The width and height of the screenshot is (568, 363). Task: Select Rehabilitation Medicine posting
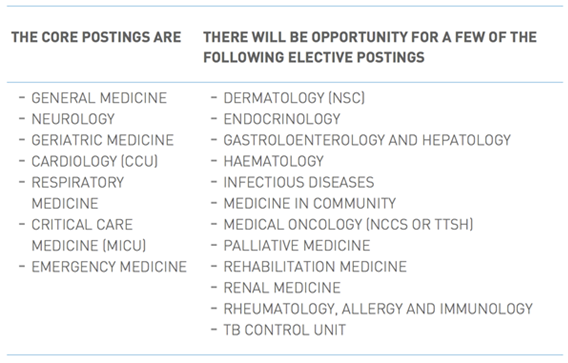click(x=315, y=267)
